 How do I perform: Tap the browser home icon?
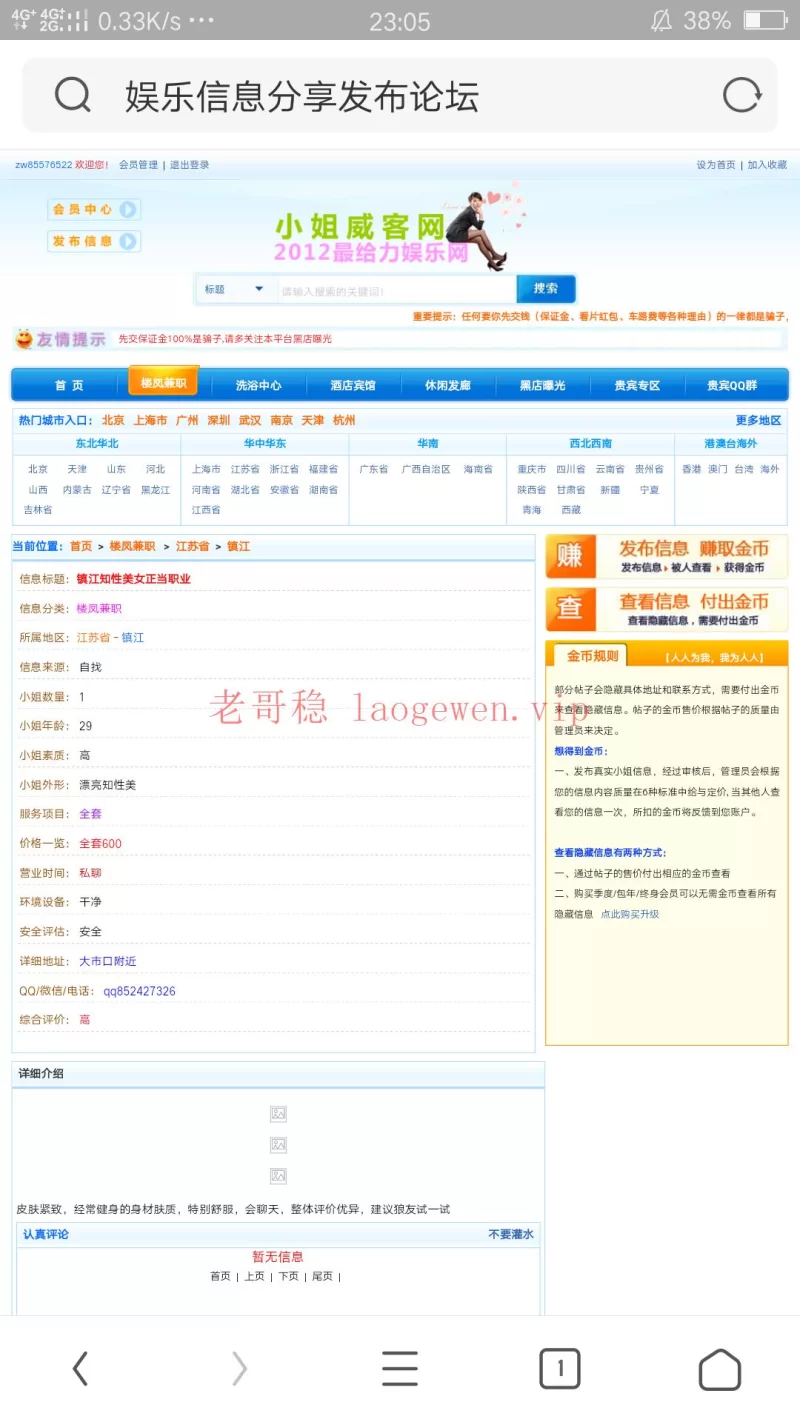click(719, 1369)
